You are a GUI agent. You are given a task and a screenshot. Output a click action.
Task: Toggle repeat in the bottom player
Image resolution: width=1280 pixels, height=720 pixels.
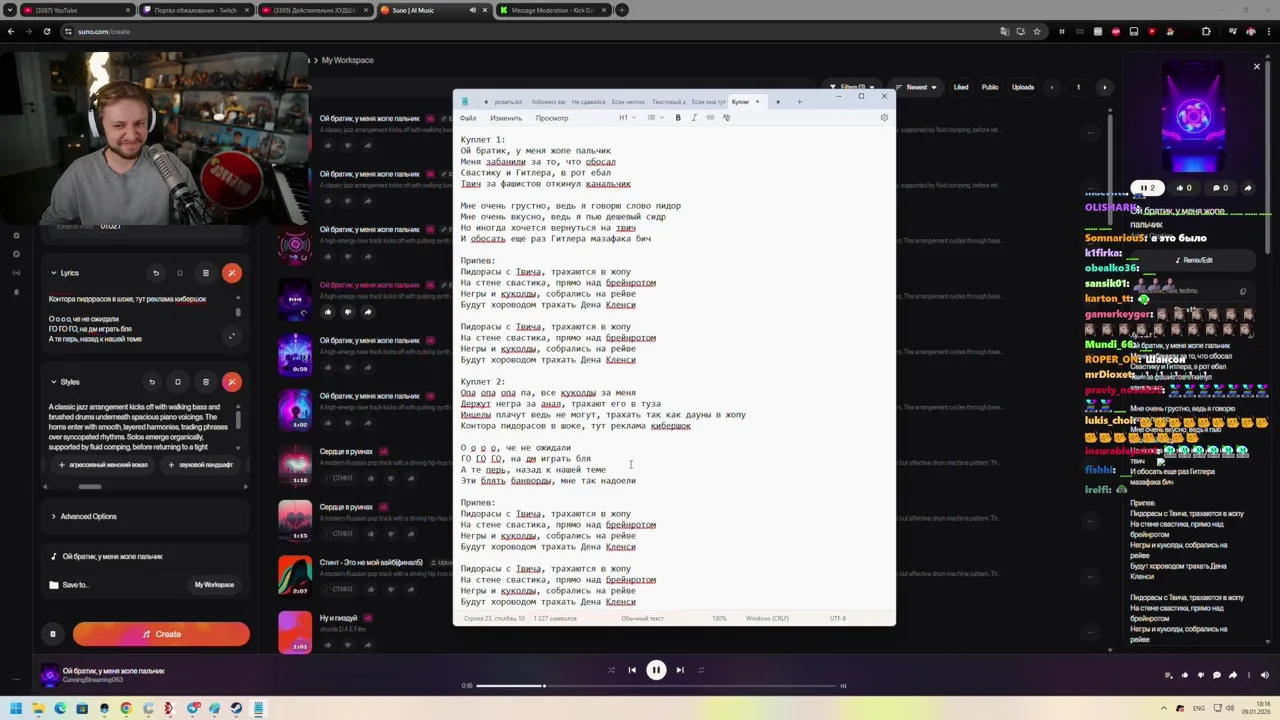pyautogui.click(x=701, y=670)
